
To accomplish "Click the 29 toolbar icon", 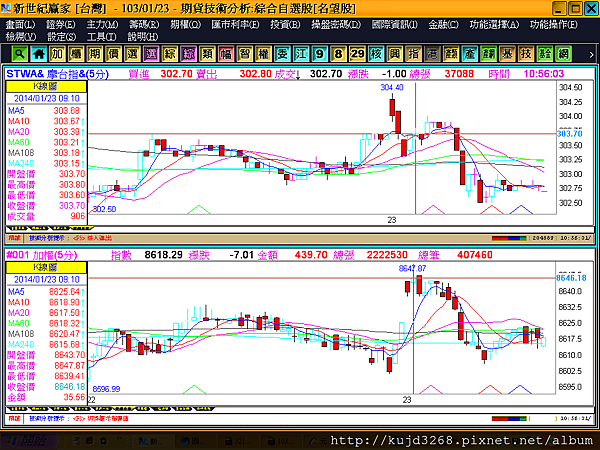I will 357,54.
